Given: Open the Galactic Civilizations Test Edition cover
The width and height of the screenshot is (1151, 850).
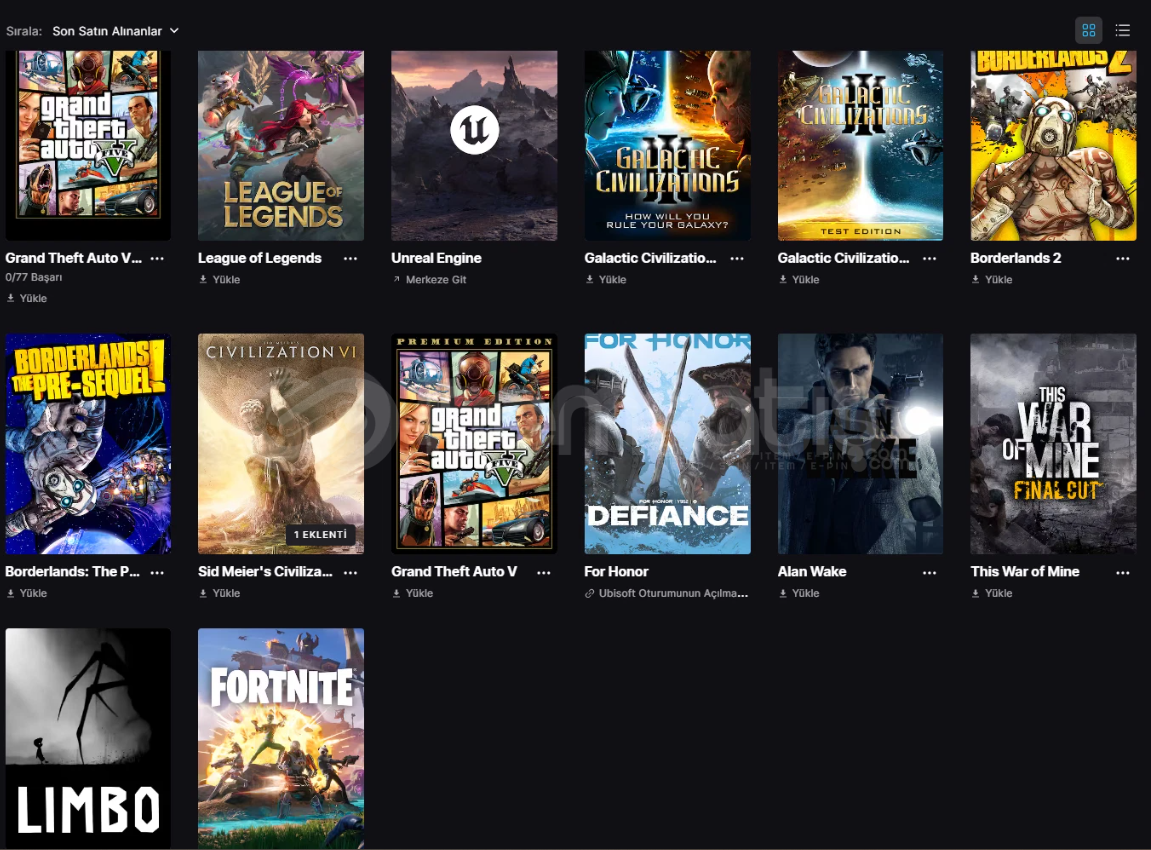Looking at the screenshot, I should tap(860, 145).
